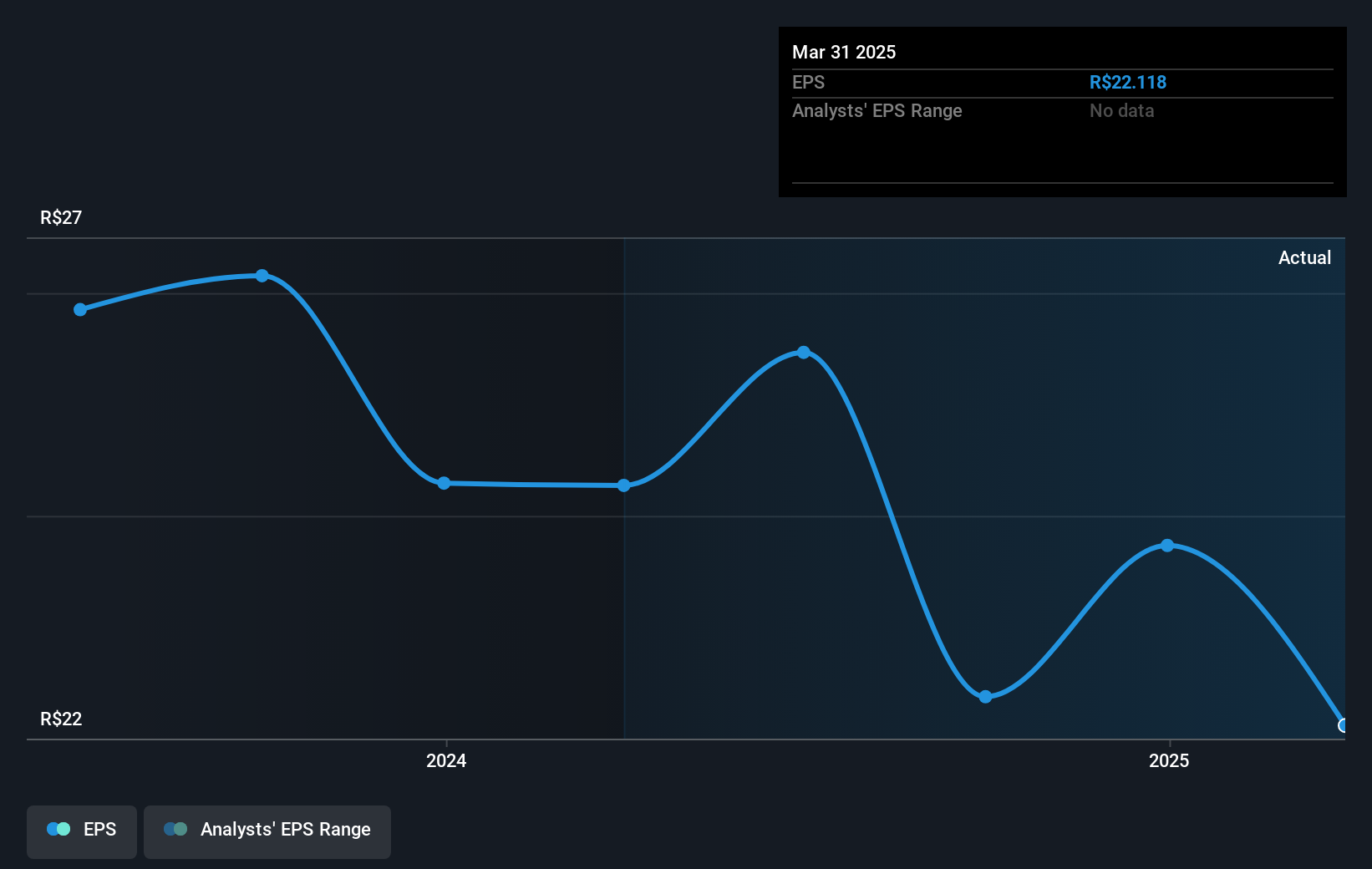
Task: Click the R$27 y-axis label
Action: tap(61, 218)
